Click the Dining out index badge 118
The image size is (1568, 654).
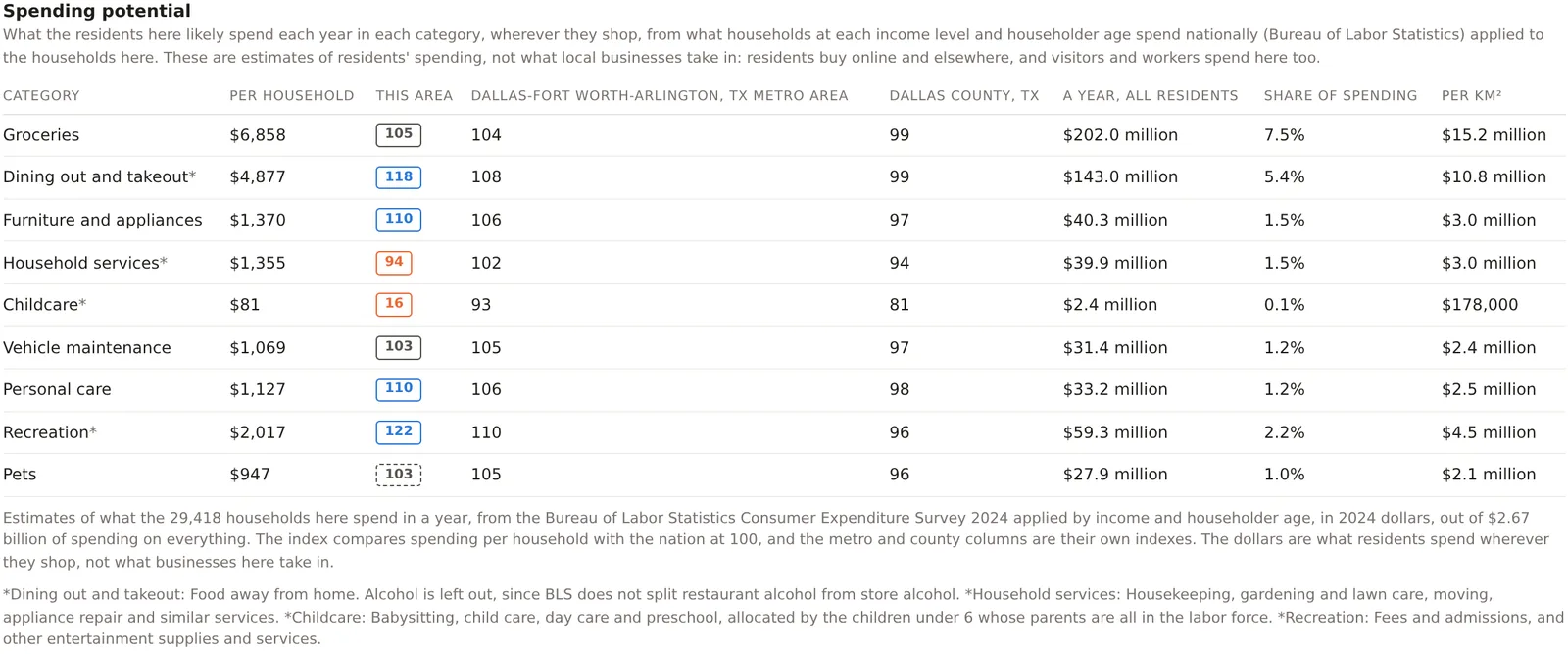(x=398, y=176)
